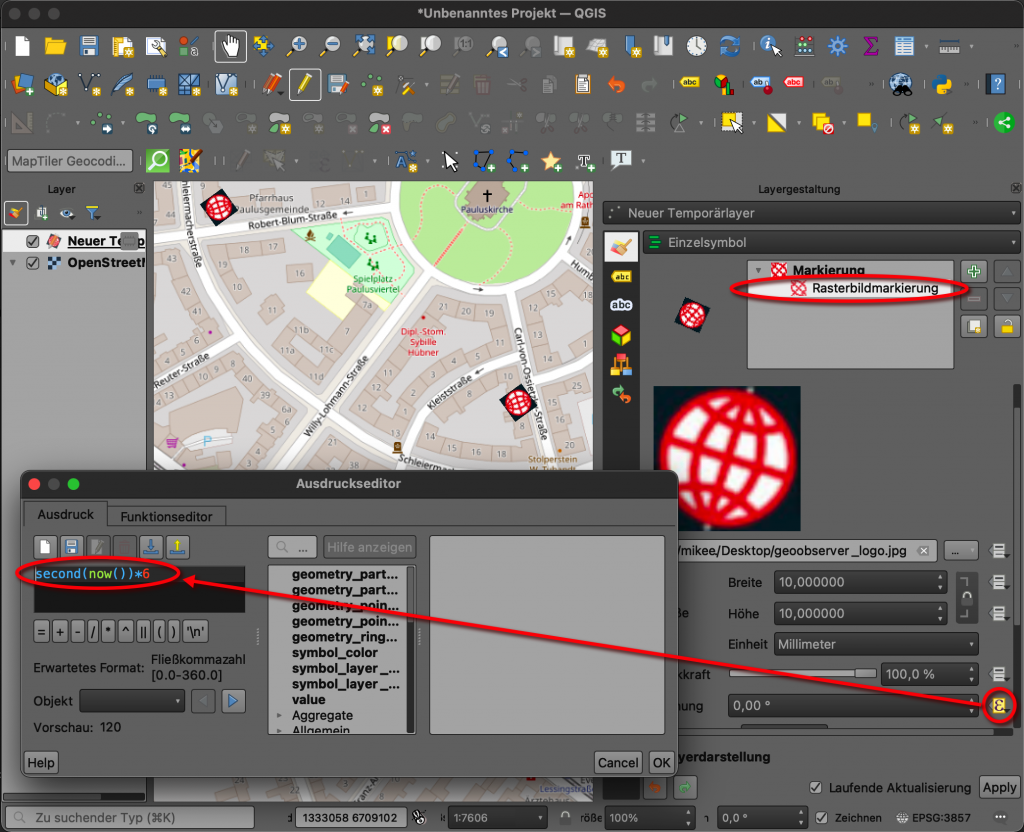Open the Python console icon
Image resolution: width=1024 pixels, height=832 pixels.
point(942,84)
